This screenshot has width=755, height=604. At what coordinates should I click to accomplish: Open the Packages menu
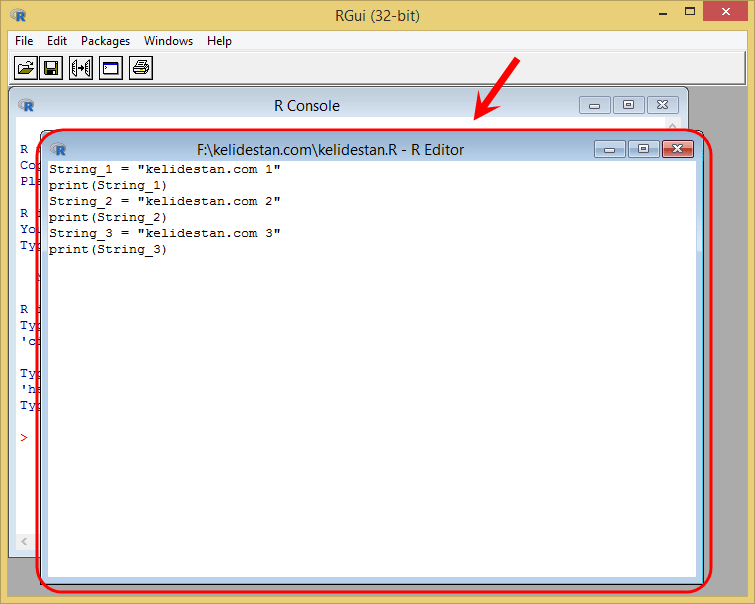point(105,41)
